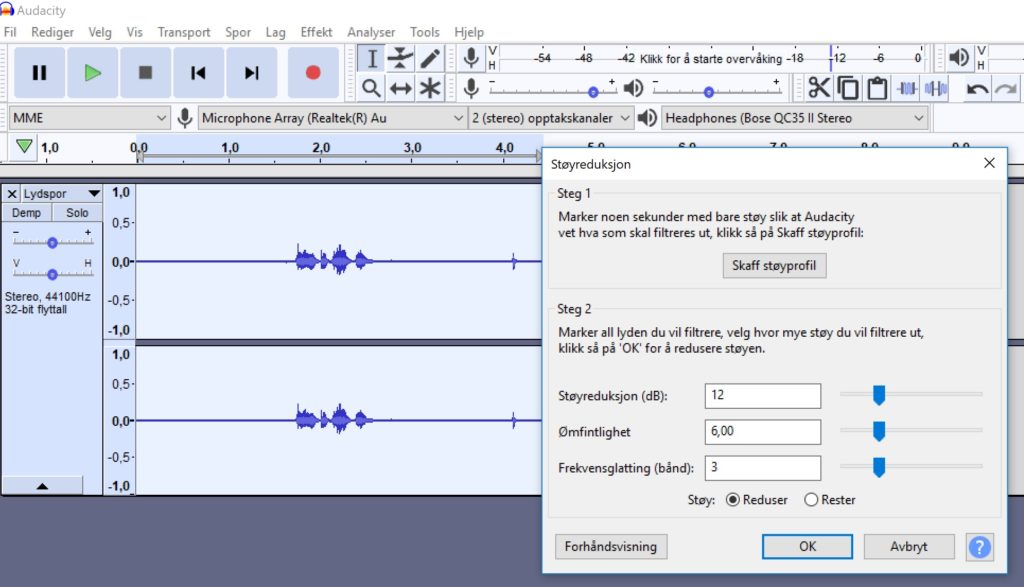Image resolution: width=1024 pixels, height=587 pixels.
Task: Click the mixer toolbar speaker icon
Action: [633, 87]
